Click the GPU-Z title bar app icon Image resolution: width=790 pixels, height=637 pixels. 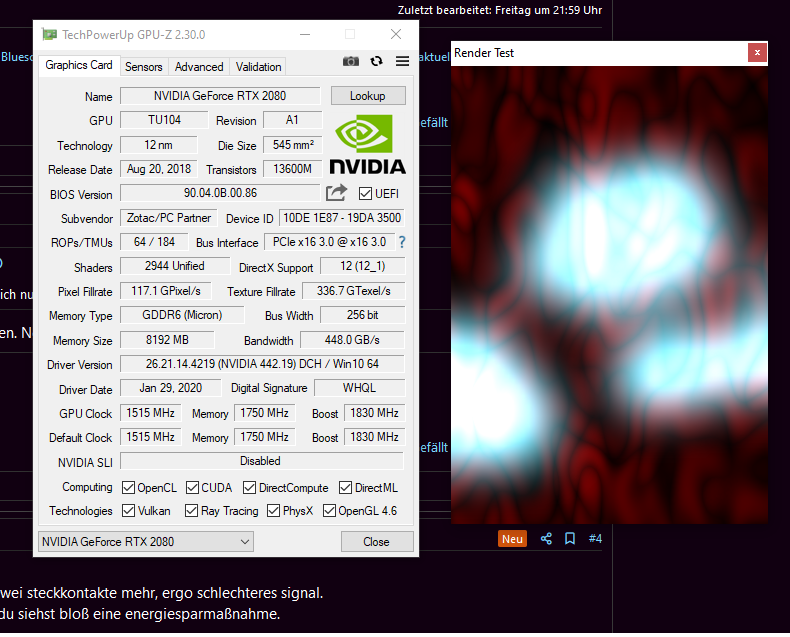(x=49, y=34)
